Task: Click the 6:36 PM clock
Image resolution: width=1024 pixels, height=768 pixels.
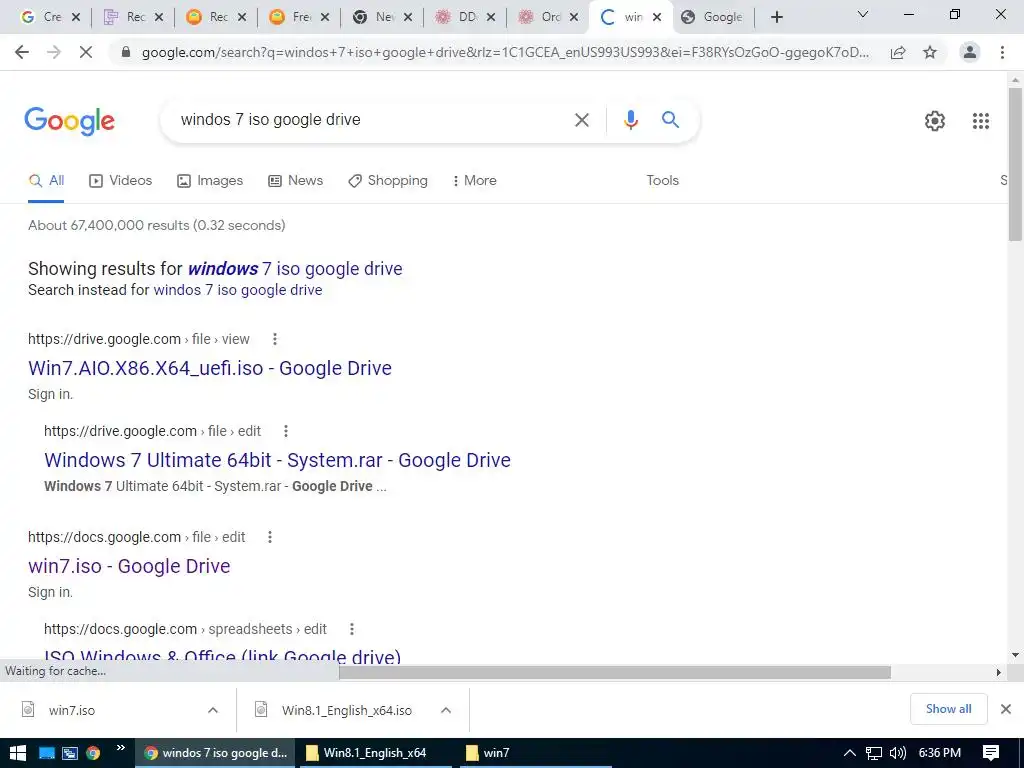Action: (939, 753)
